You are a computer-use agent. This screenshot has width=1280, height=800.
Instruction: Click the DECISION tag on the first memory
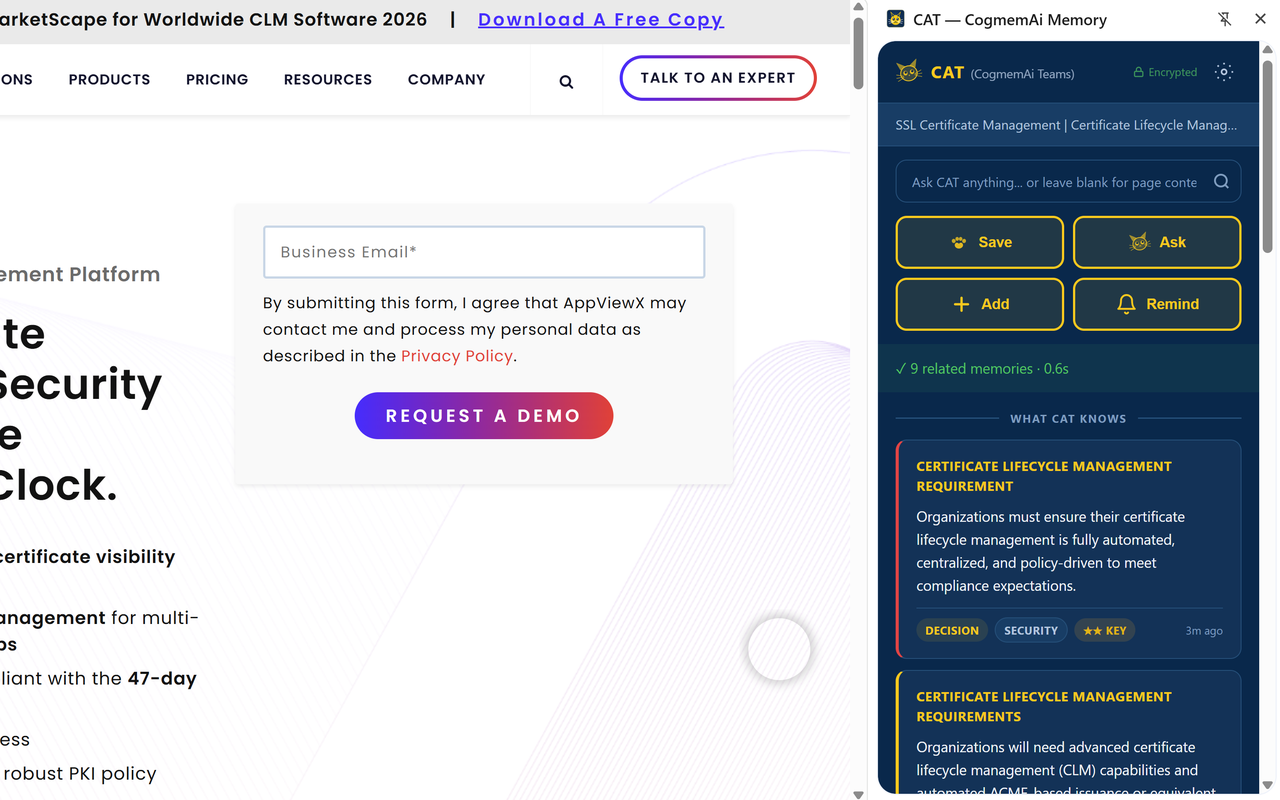point(952,630)
